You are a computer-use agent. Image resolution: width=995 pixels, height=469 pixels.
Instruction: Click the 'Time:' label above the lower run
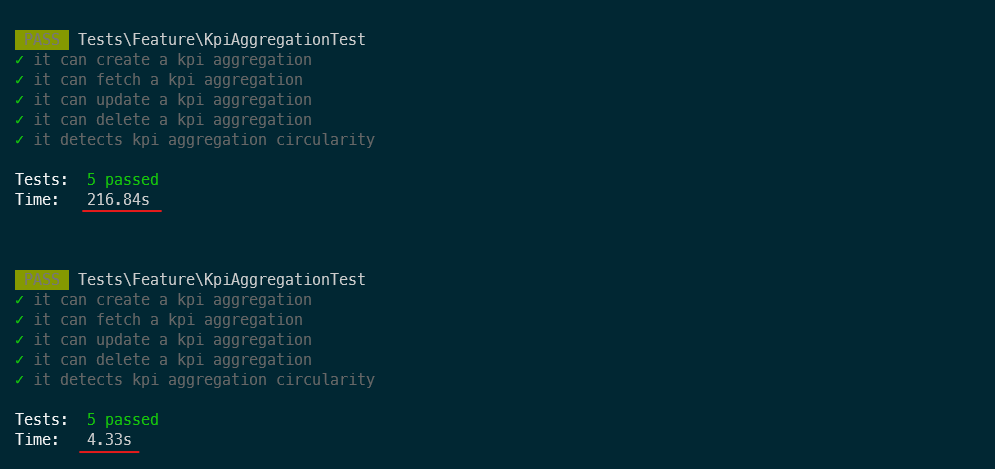(37, 200)
